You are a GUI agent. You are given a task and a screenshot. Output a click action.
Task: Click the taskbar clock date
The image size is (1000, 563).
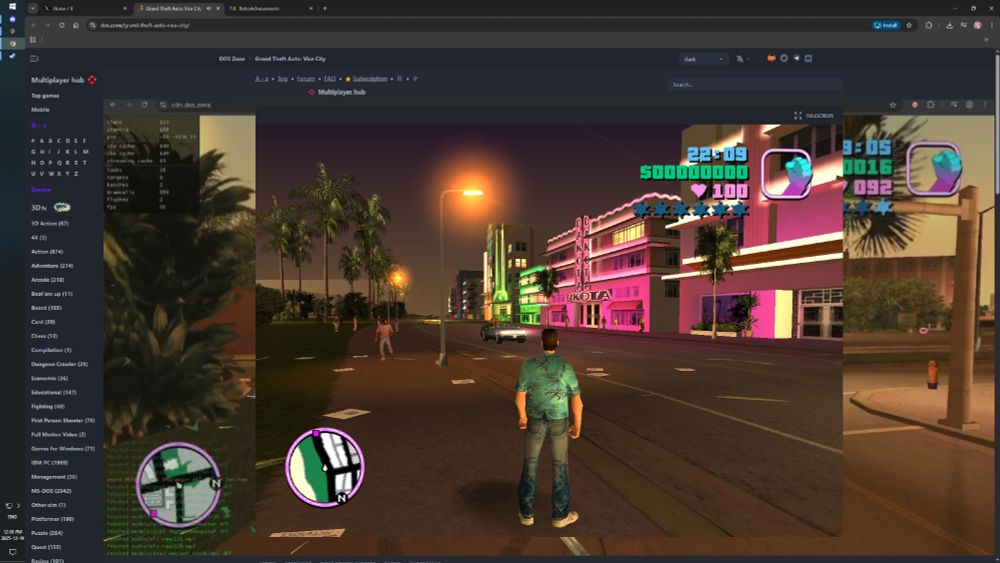pos(12,534)
